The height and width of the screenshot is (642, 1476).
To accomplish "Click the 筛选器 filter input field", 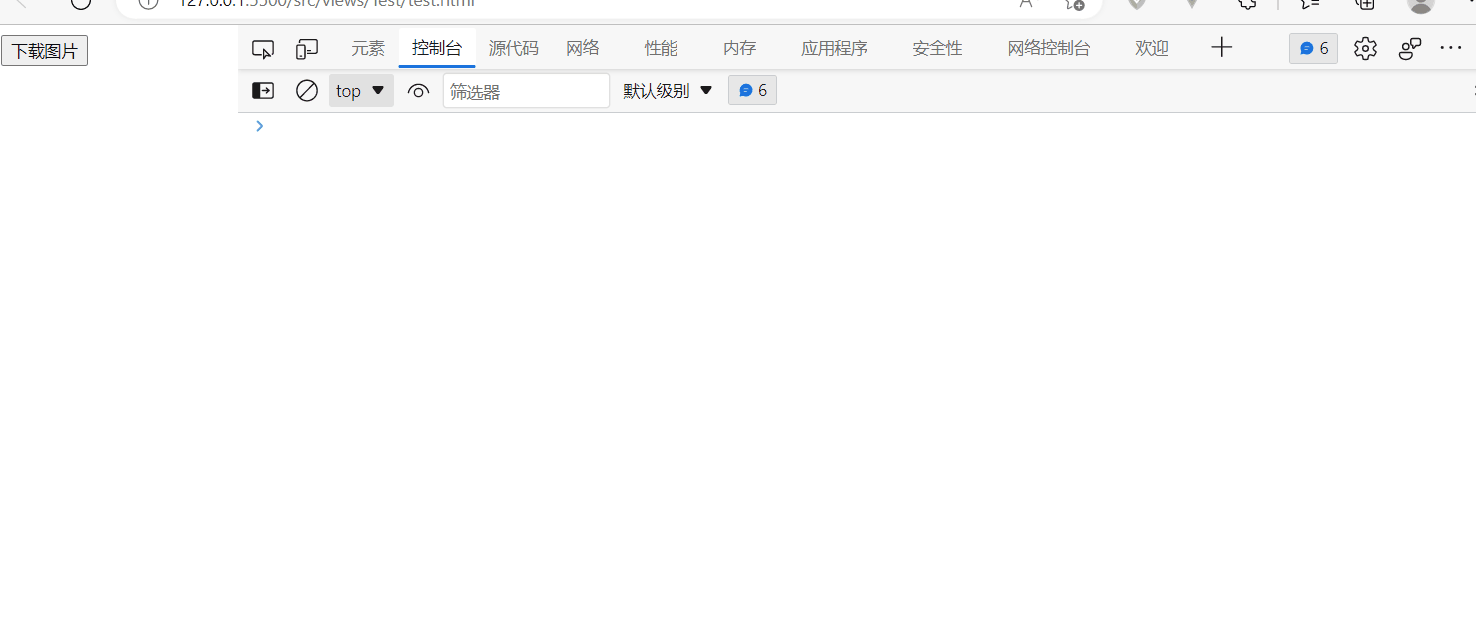I will point(526,90).
